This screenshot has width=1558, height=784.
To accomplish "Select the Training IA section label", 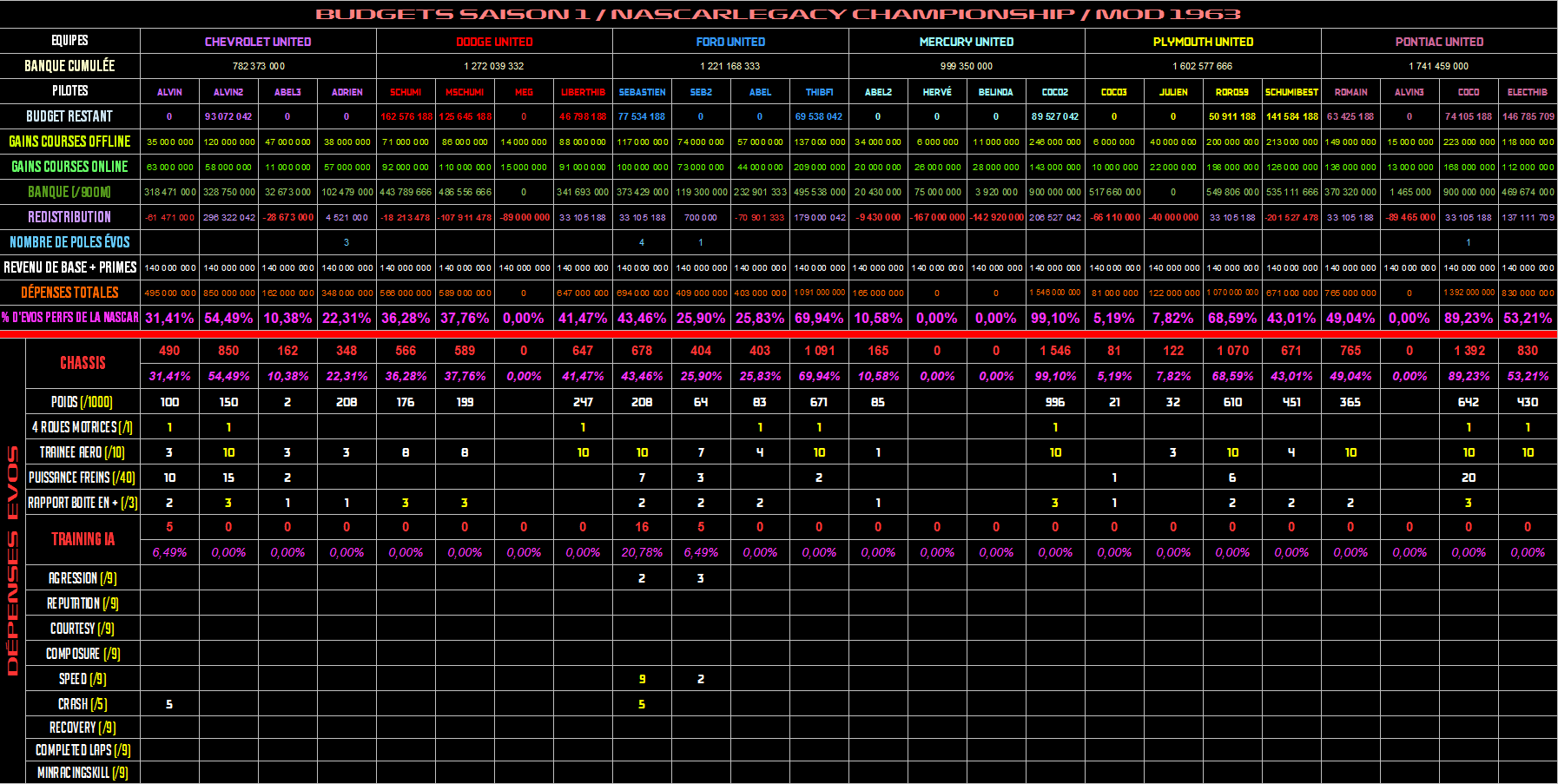I will [x=83, y=539].
